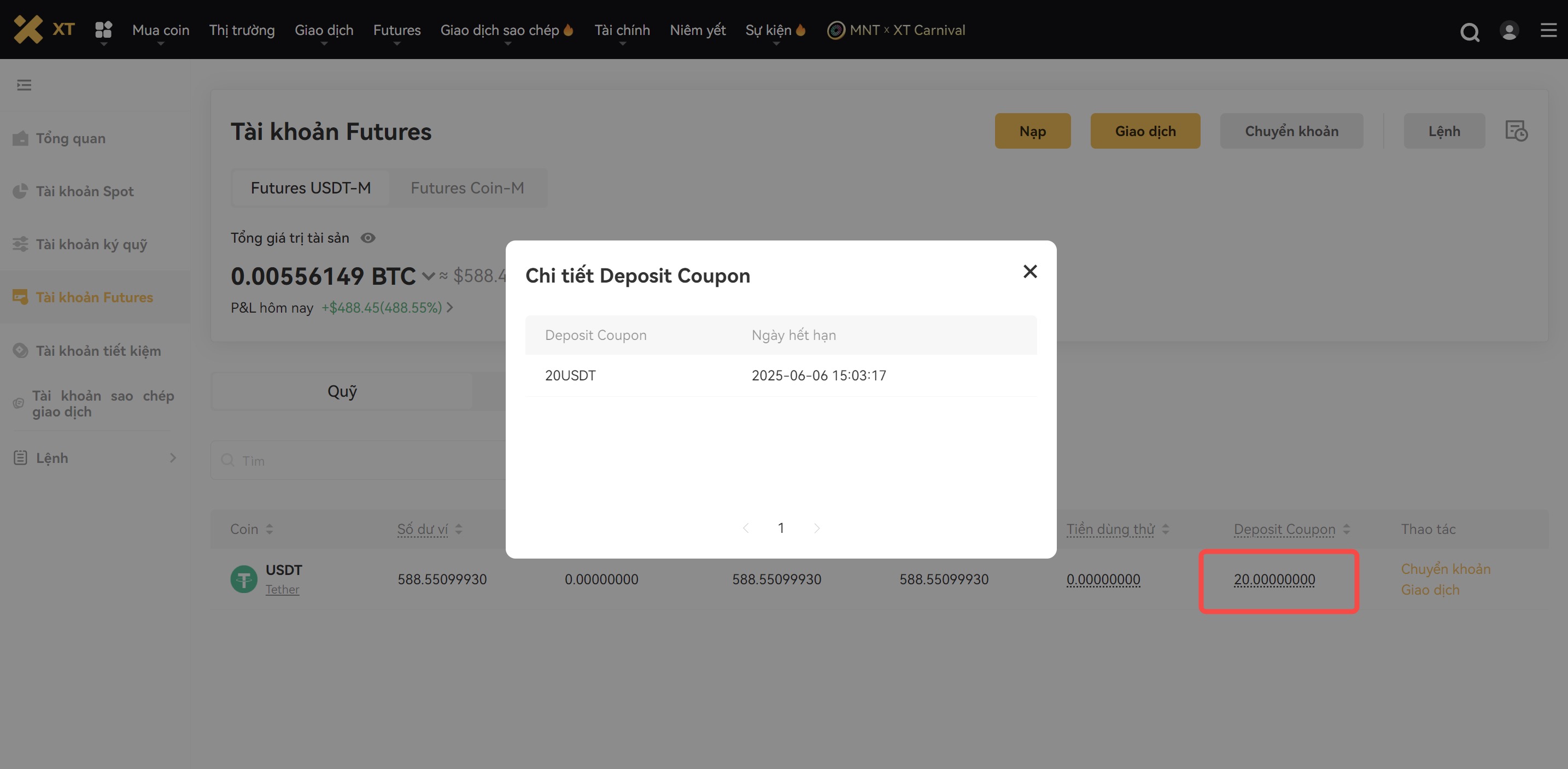Collapse the sidebar with the menu-fold icon
1568x769 pixels.
[25, 85]
